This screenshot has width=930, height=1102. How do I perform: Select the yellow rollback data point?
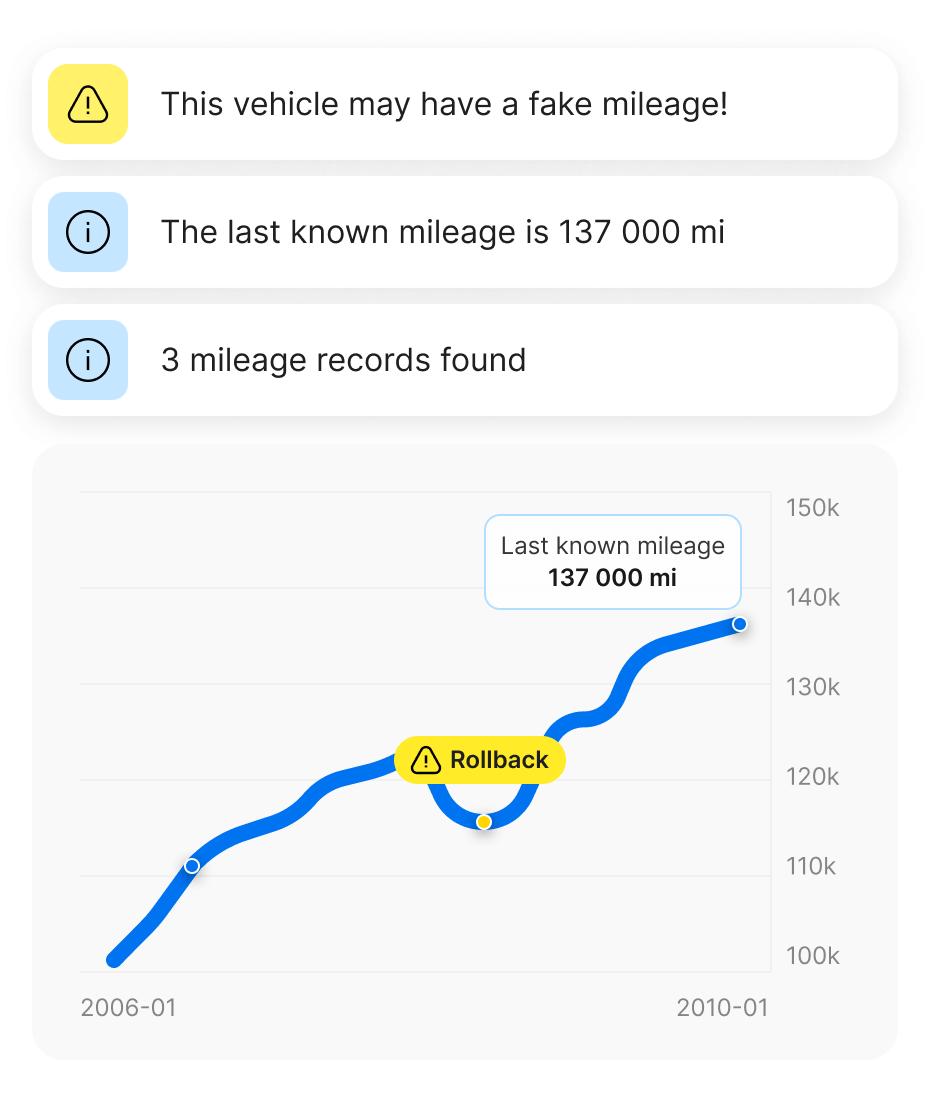coord(484,822)
